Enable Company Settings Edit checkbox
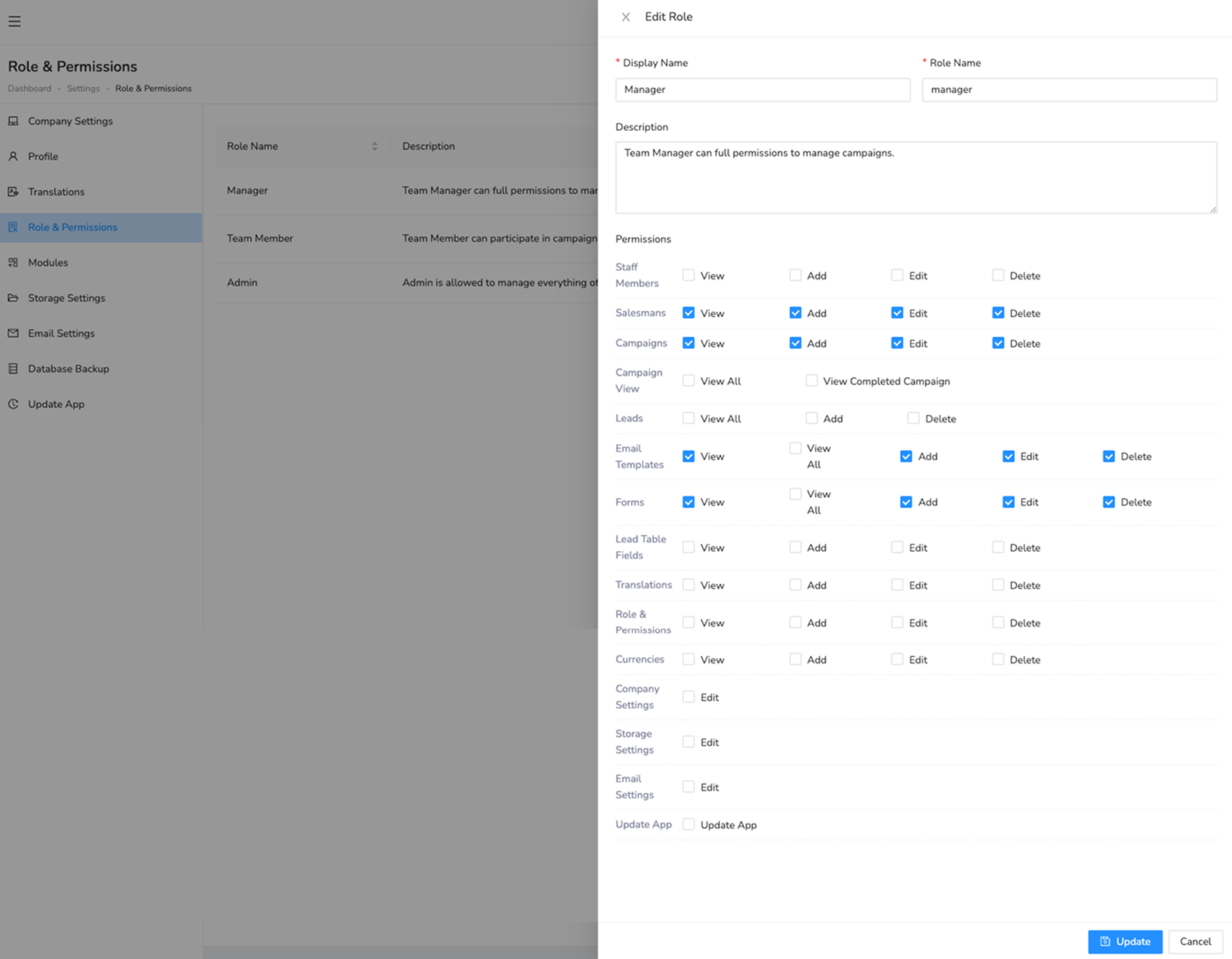Screen dimensions: 1232x959 688,697
